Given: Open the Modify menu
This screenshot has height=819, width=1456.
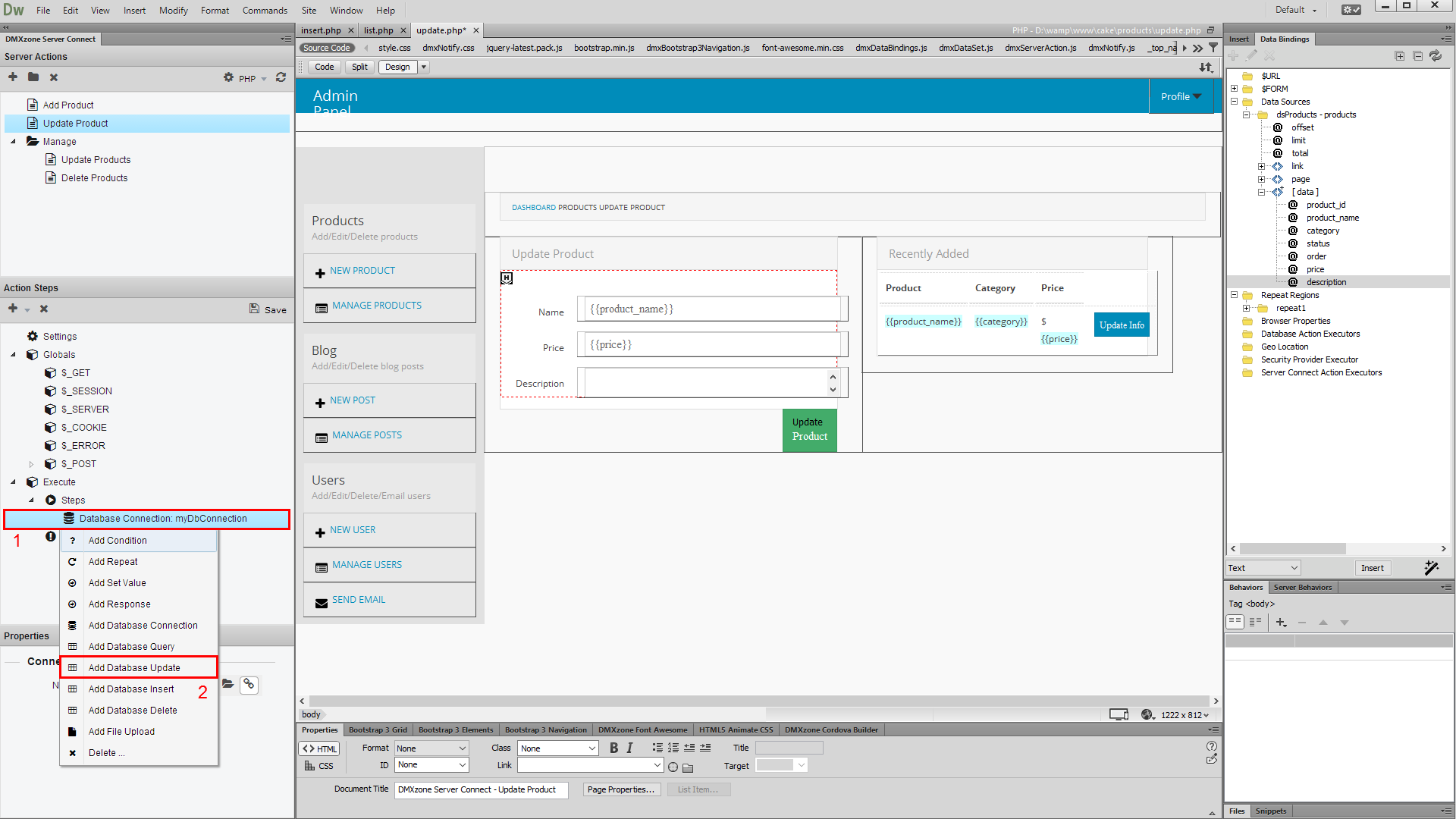Looking at the screenshot, I should pos(173,10).
